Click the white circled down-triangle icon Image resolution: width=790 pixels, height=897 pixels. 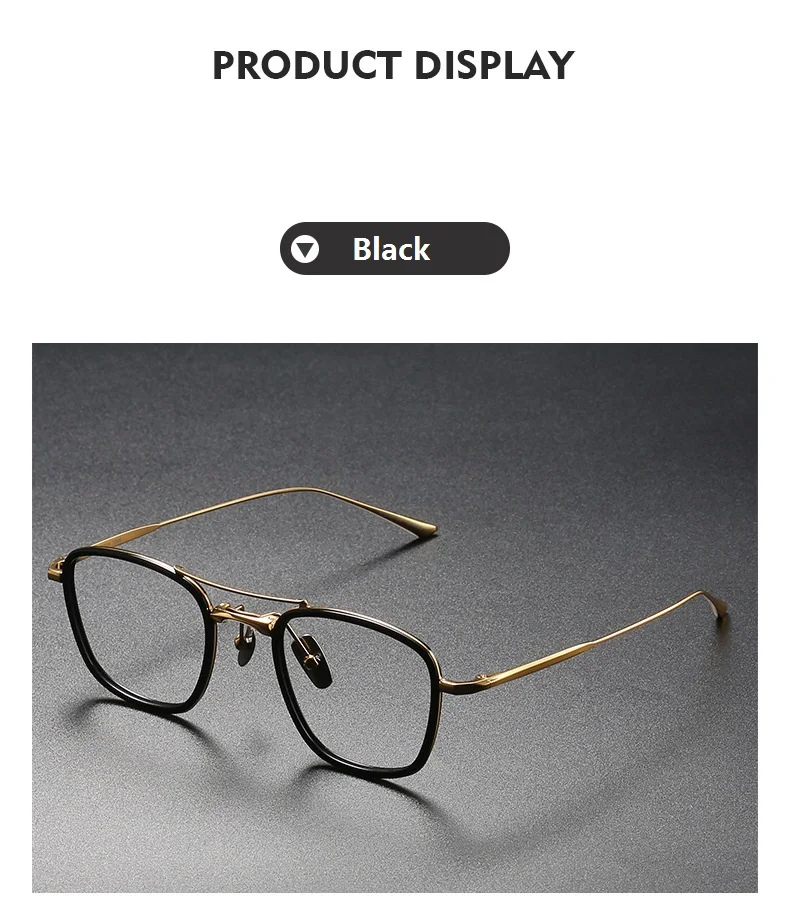pyautogui.click(x=305, y=249)
